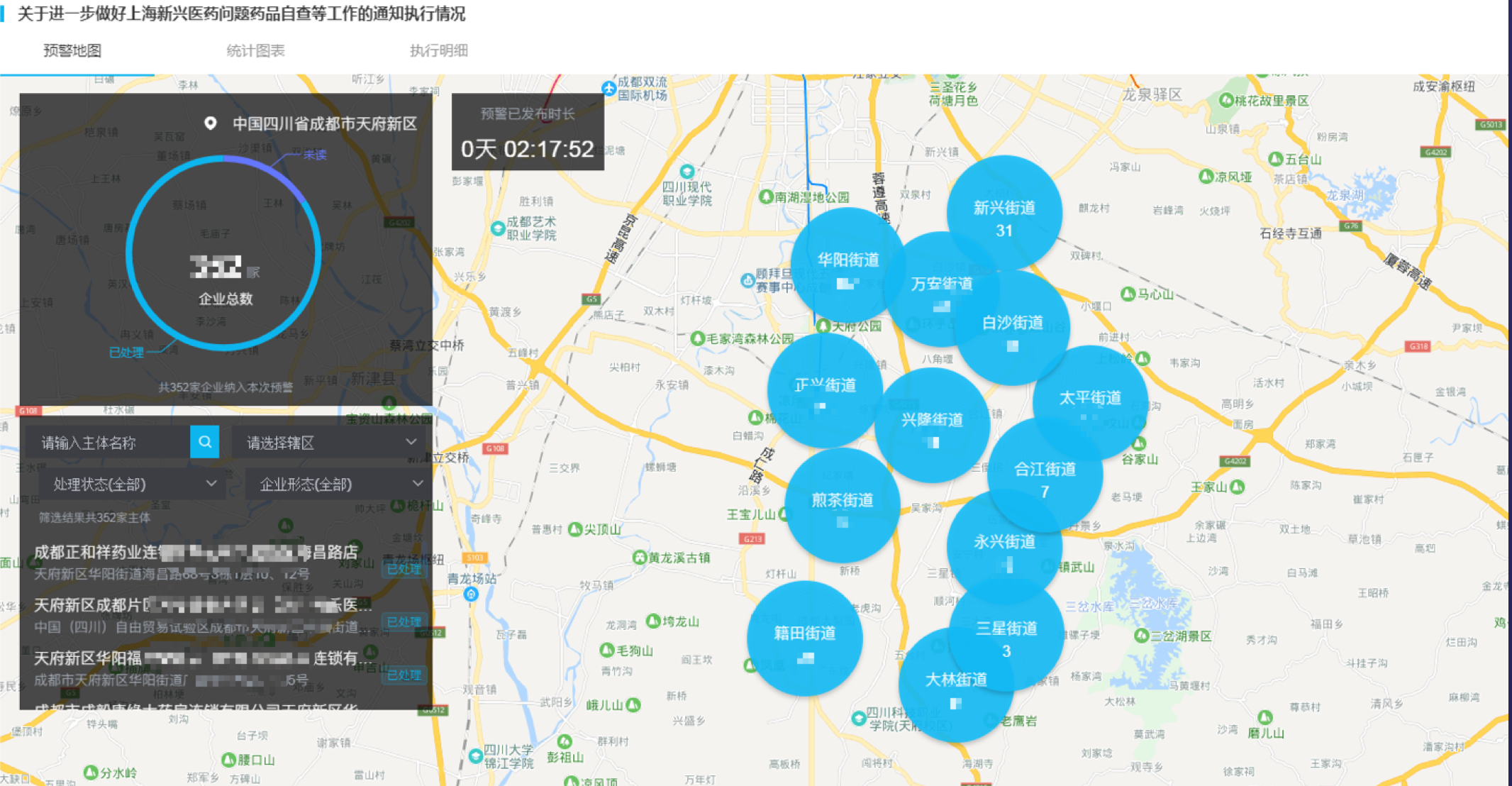Click the 五台山 mountain icon
Viewport: 1512px width, 786px height.
(x=1275, y=159)
